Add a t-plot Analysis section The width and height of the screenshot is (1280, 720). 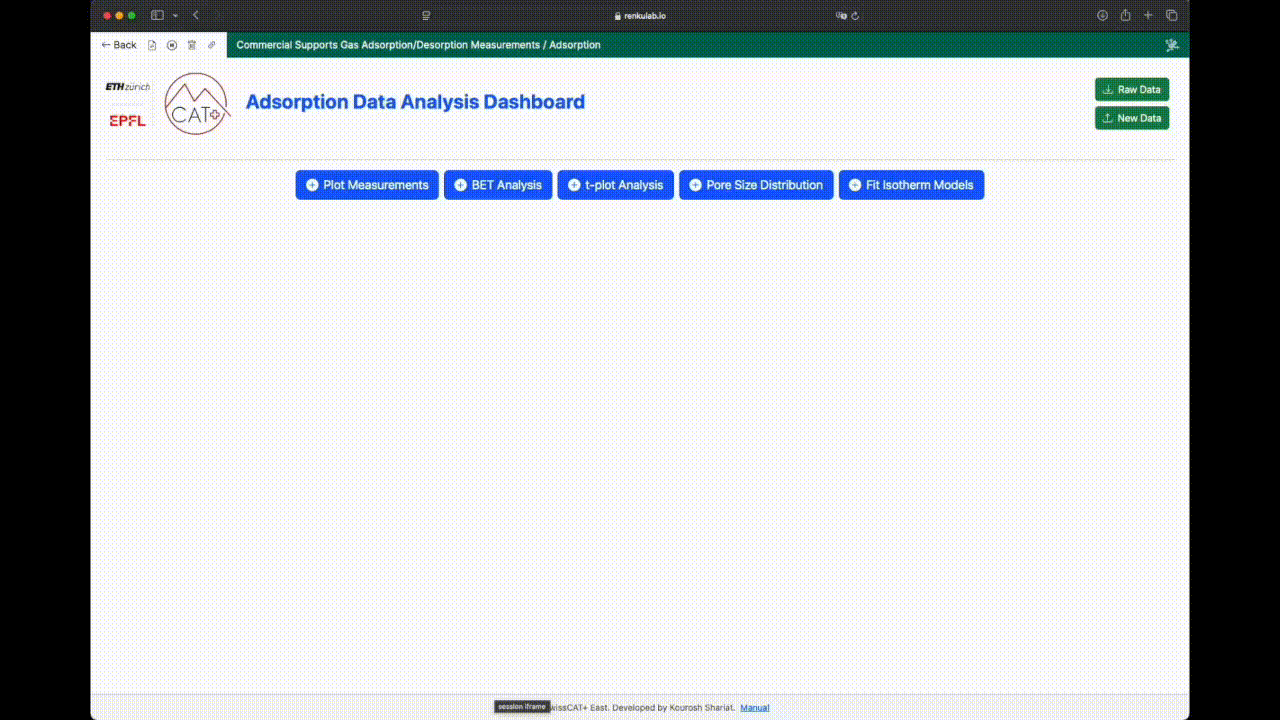pyautogui.click(x=615, y=185)
